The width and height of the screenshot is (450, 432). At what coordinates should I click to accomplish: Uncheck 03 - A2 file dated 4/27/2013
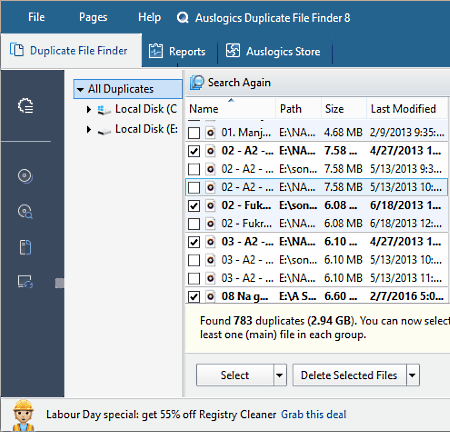pos(194,242)
